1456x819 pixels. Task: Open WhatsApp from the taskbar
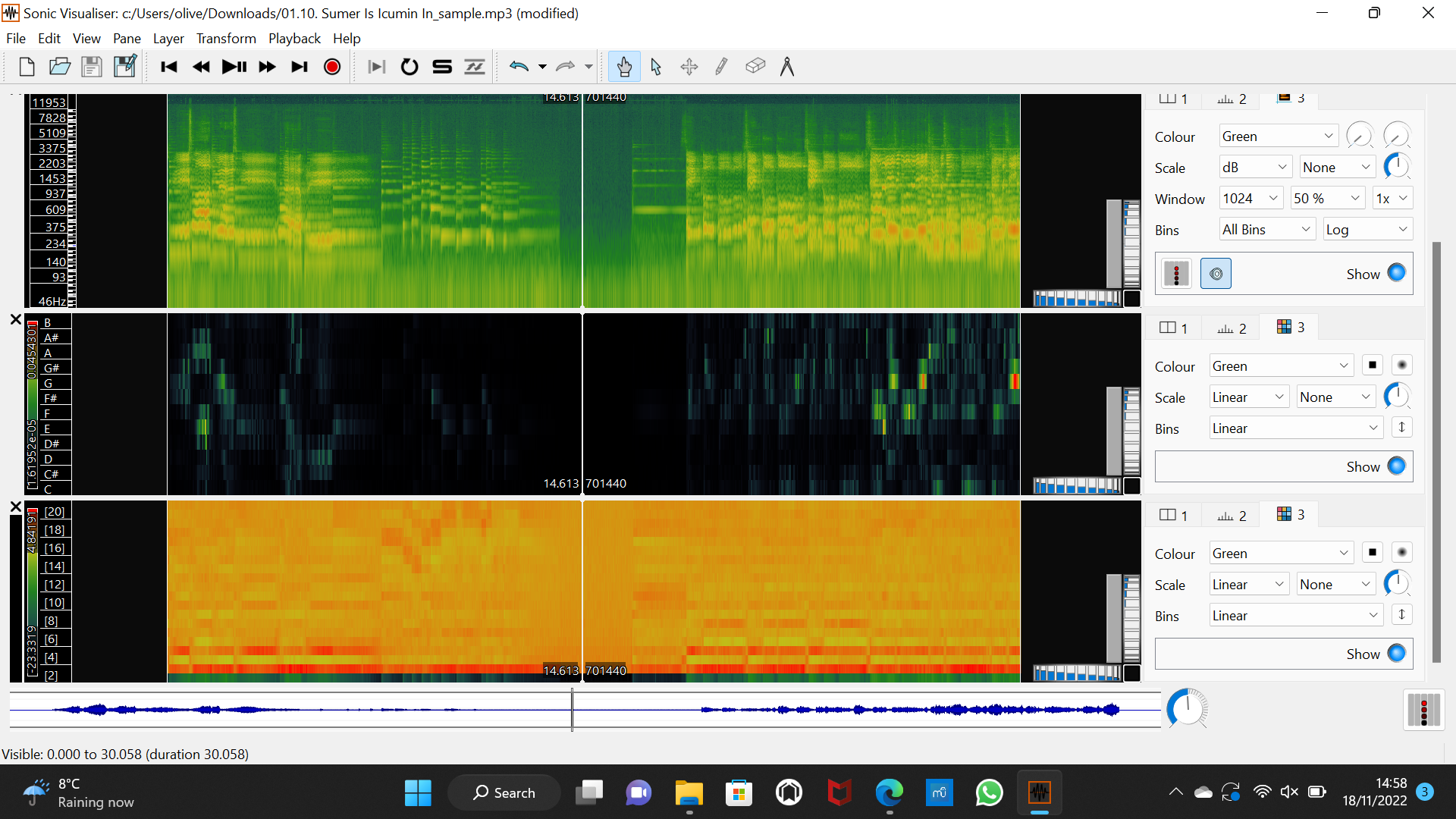tap(989, 793)
